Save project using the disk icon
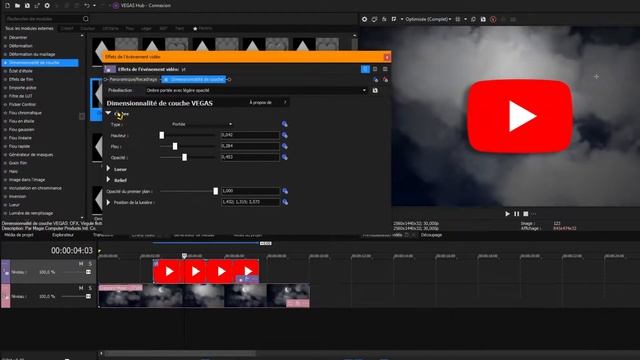 click(x=27, y=6)
